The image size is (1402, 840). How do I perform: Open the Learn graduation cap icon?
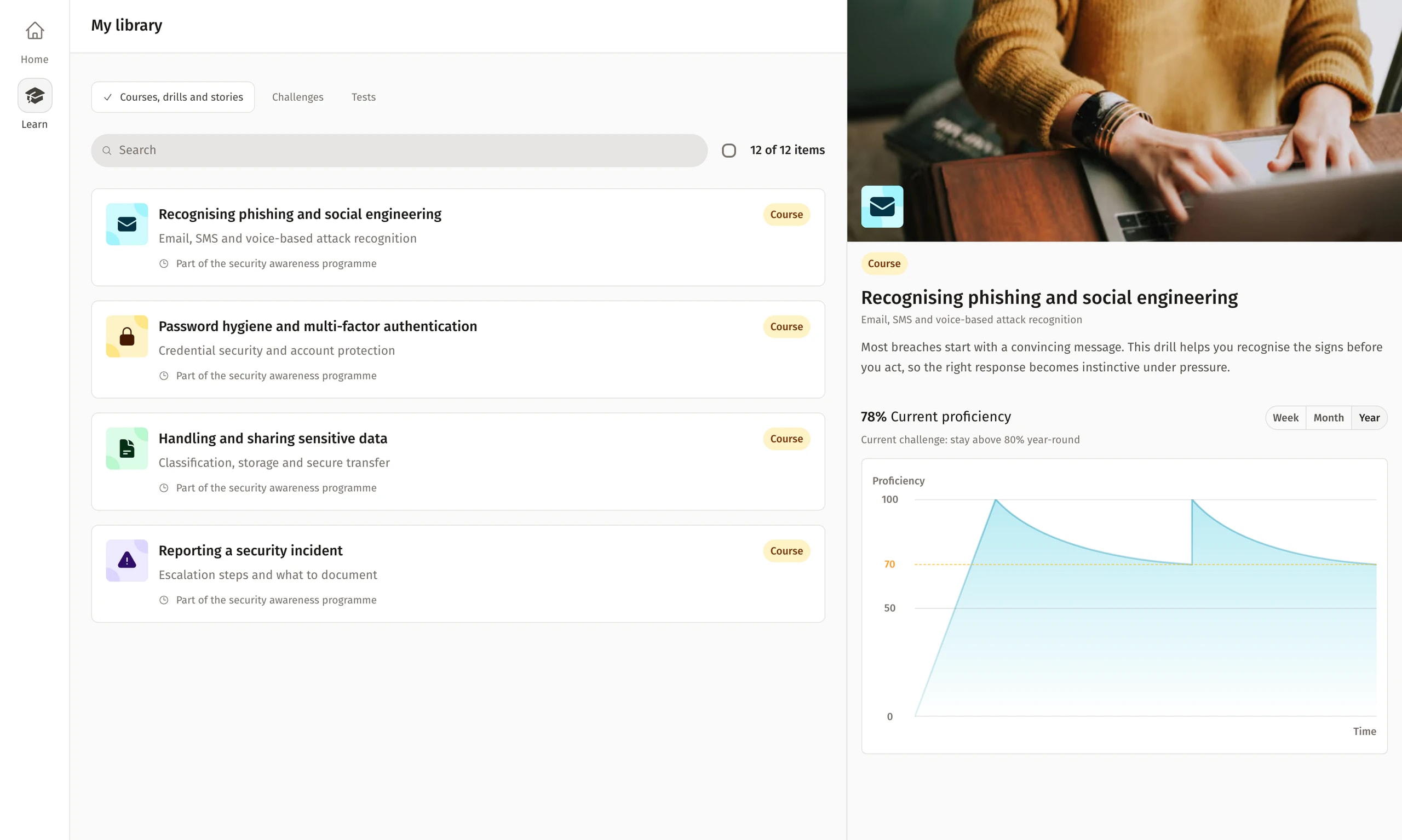coord(35,95)
